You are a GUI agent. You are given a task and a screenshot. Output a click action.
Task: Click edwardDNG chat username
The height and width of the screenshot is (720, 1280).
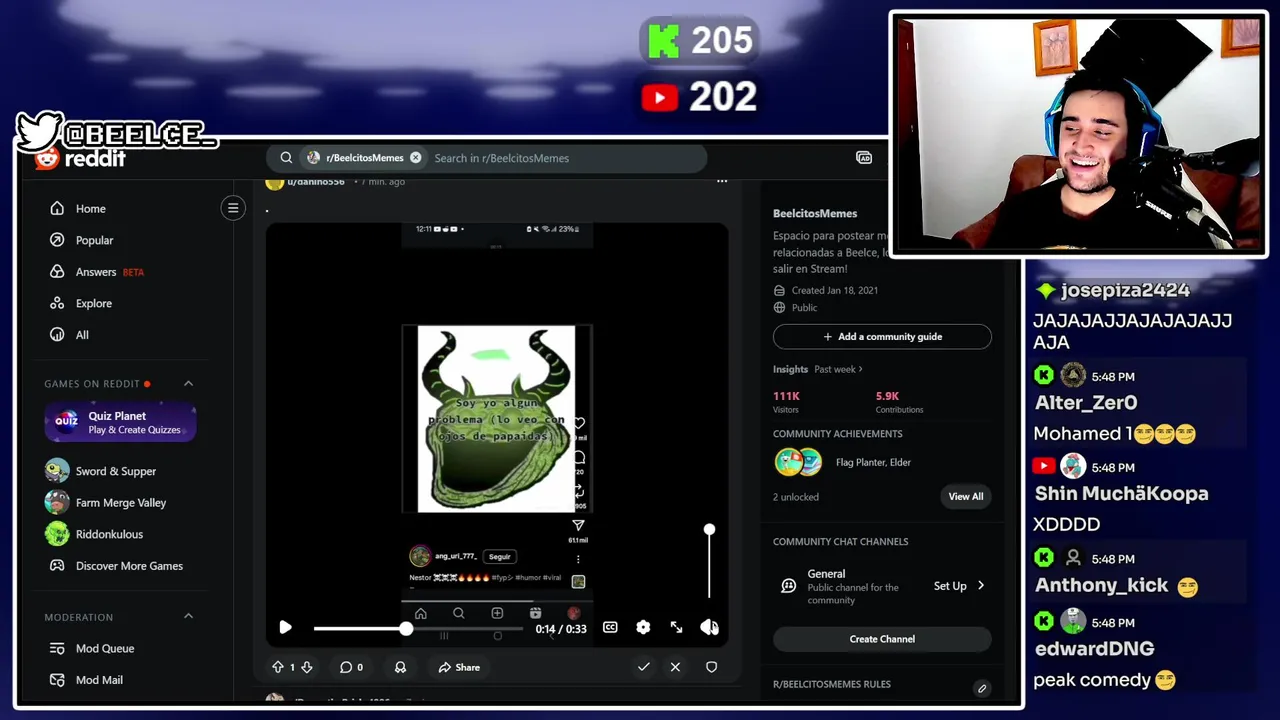click(x=1095, y=648)
